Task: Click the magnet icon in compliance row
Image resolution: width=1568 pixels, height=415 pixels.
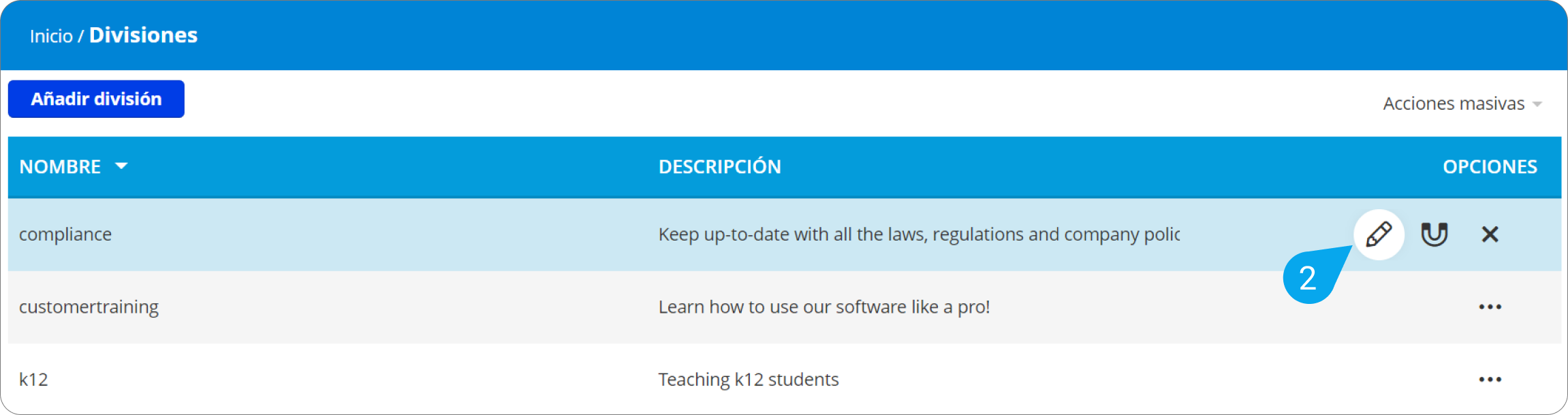Action: click(x=1434, y=234)
